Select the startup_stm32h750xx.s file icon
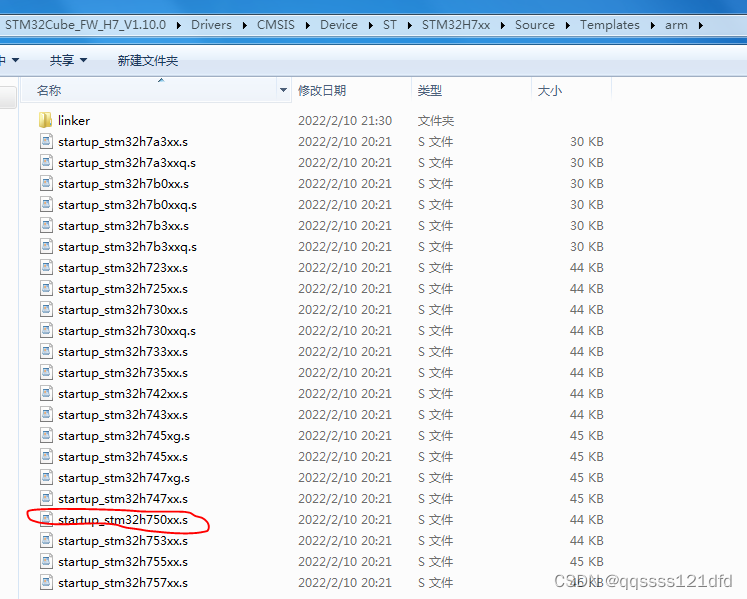Viewport: 747px width, 599px height. point(46,518)
